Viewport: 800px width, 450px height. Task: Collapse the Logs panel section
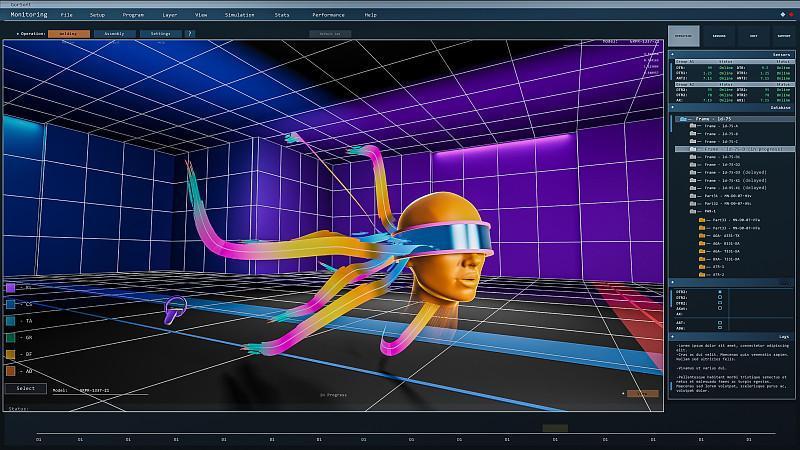(x=672, y=337)
